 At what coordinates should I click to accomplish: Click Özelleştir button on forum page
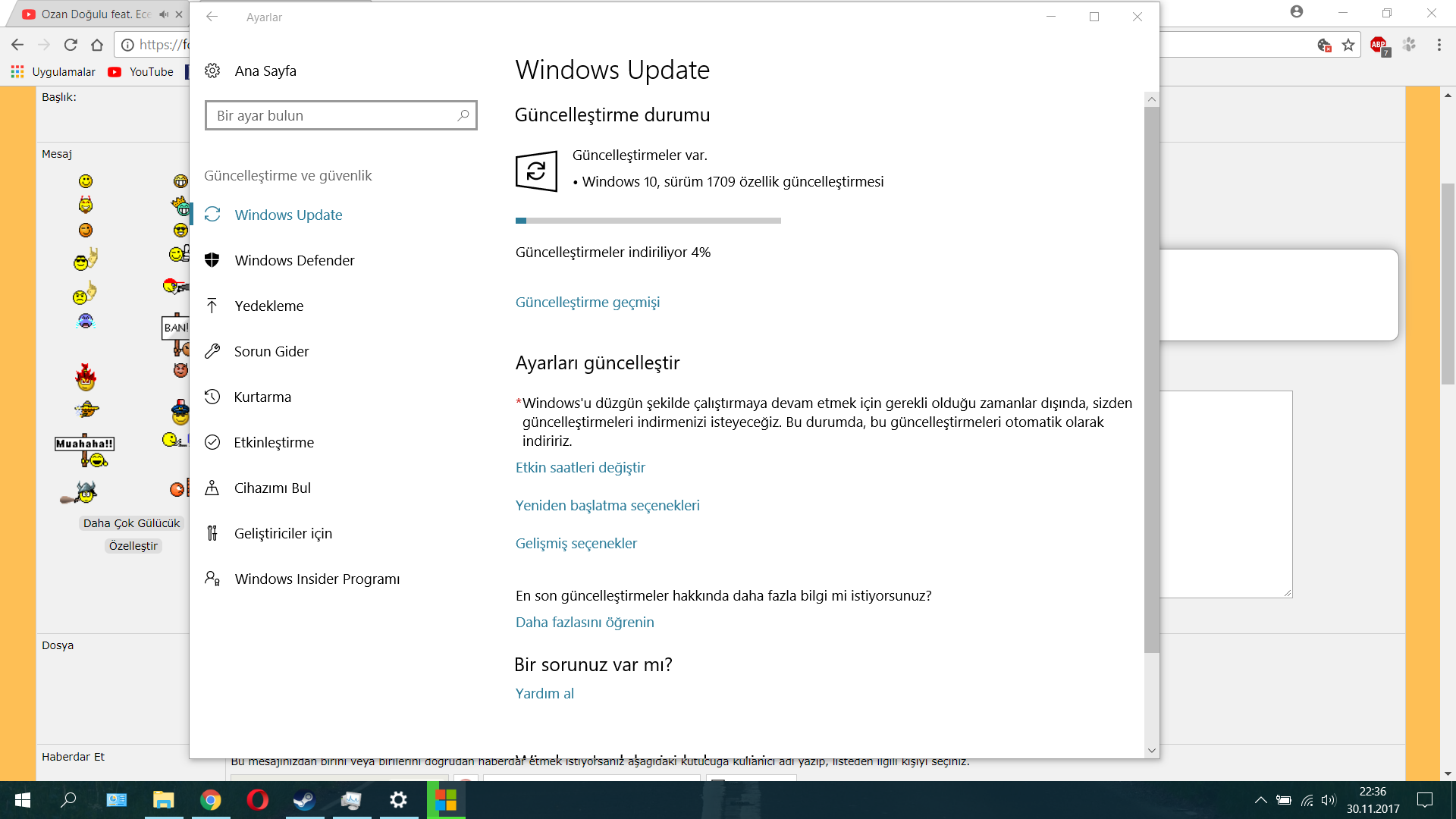(x=133, y=546)
